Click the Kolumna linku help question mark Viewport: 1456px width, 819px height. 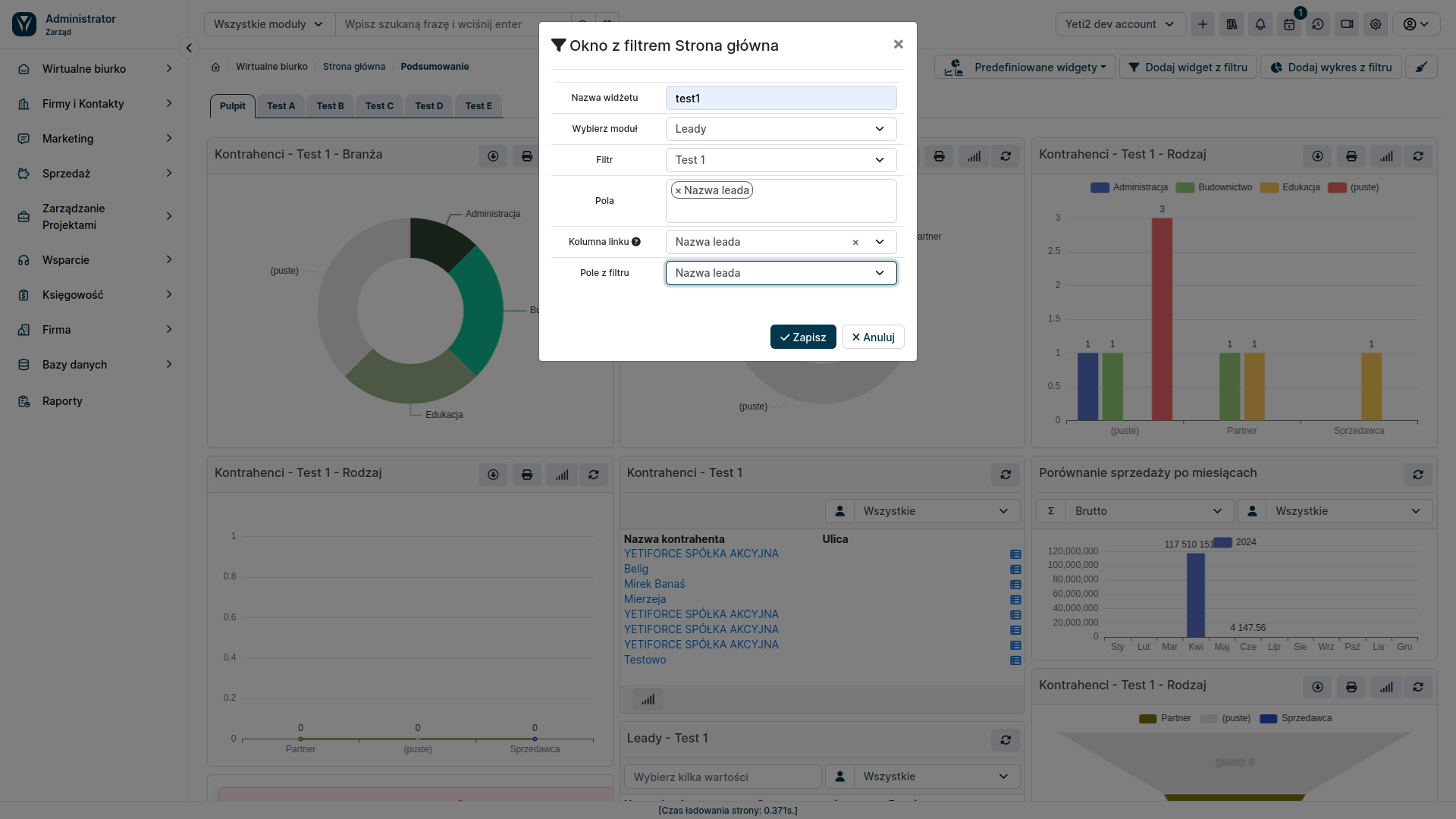pos(636,242)
